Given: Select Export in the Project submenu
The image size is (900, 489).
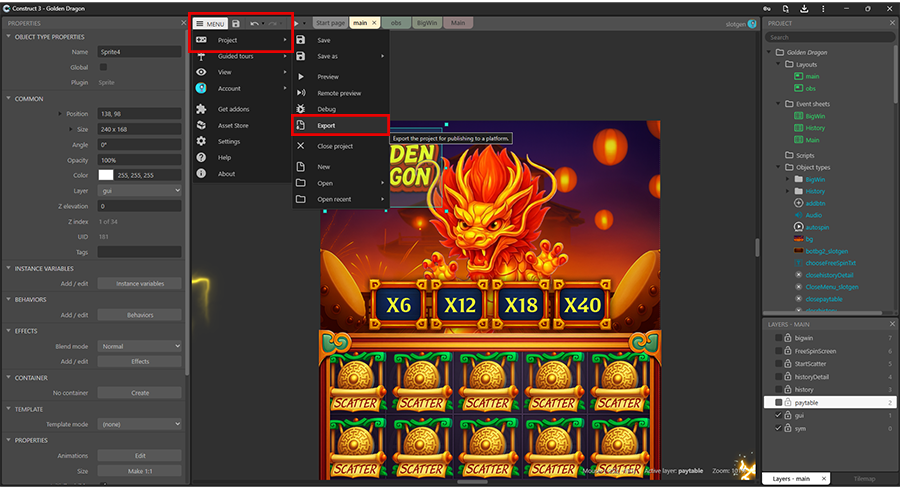Looking at the screenshot, I should (341, 125).
